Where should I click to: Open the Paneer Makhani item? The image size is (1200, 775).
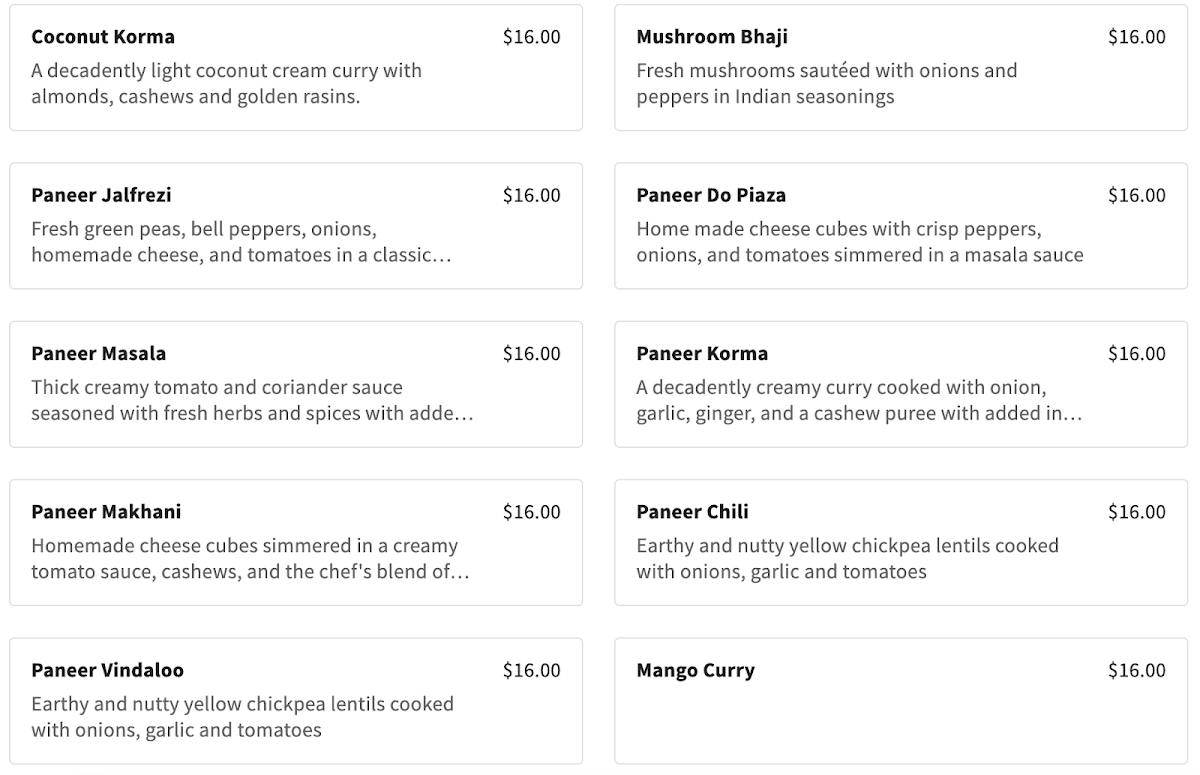pyautogui.click(x=295, y=542)
